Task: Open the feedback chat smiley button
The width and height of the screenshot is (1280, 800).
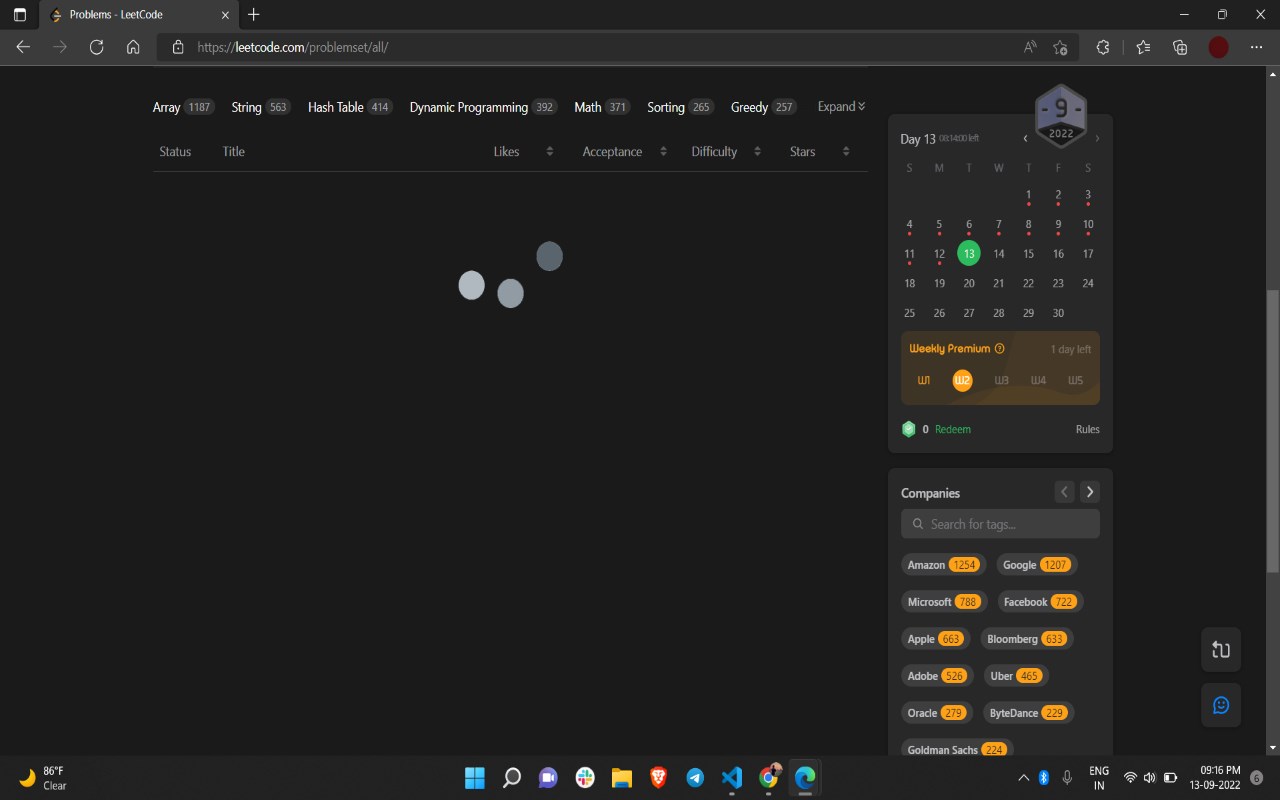Action: [1221, 705]
